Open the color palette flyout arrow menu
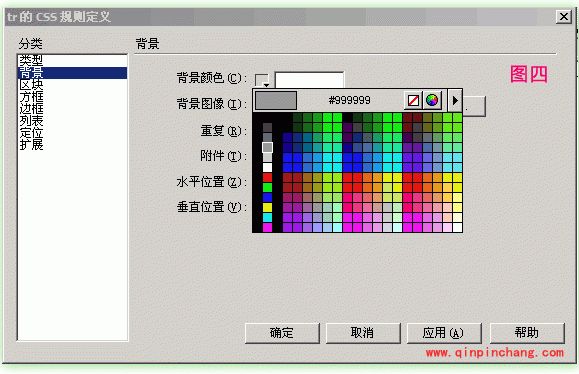579x374 pixels. (455, 100)
